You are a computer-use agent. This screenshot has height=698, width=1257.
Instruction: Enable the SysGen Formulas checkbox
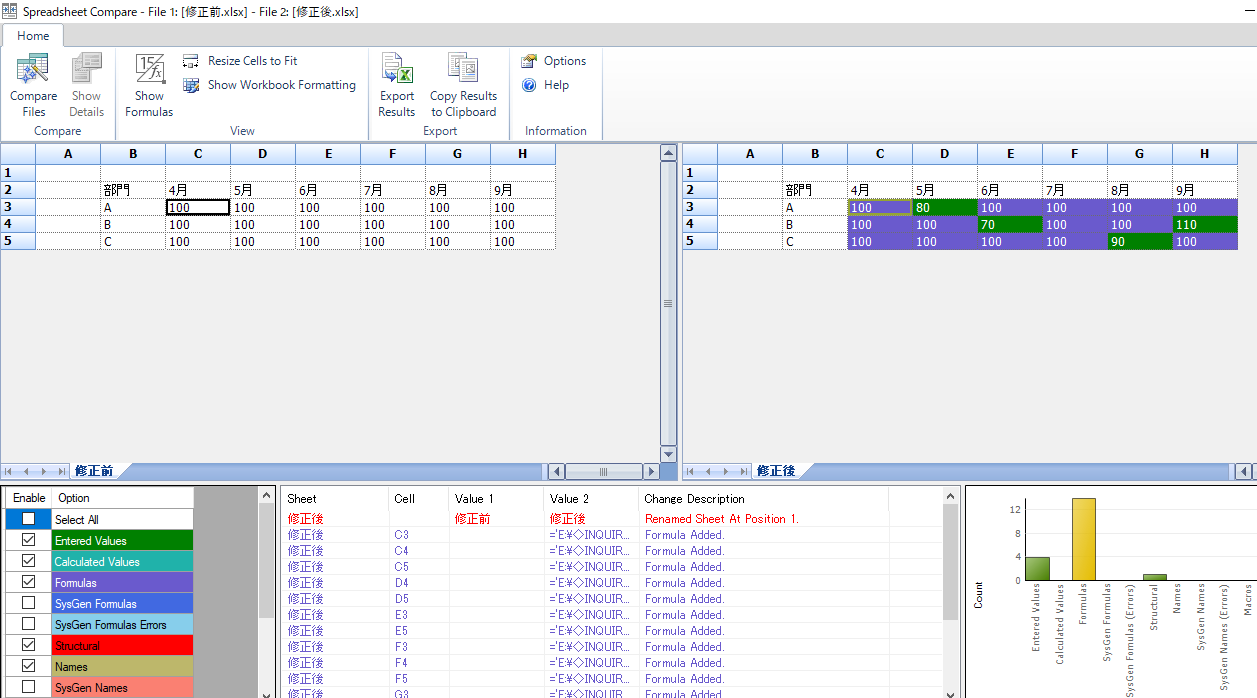click(x=28, y=603)
